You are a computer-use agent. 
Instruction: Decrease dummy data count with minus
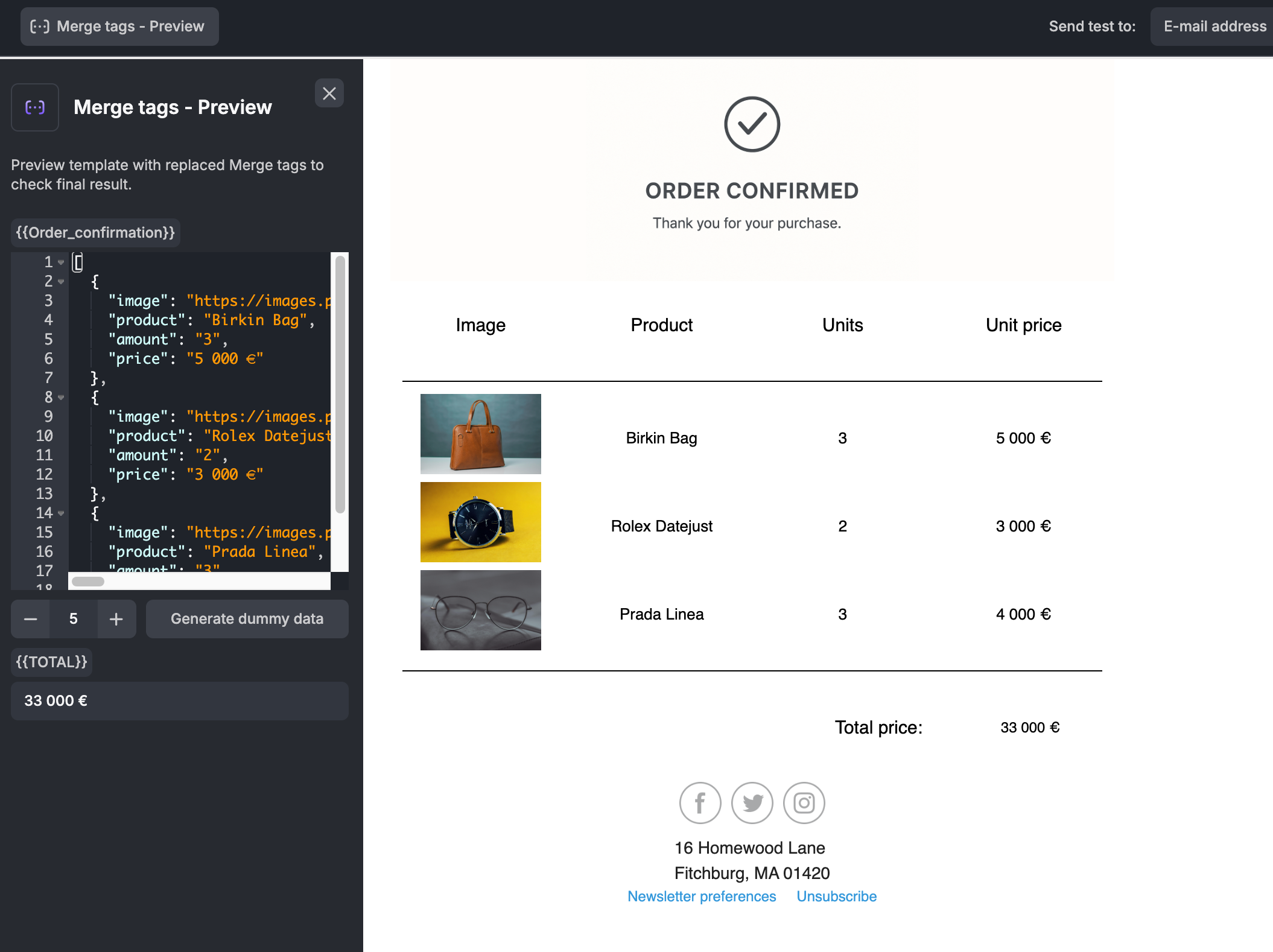pyautogui.click(x=31, y=619)
